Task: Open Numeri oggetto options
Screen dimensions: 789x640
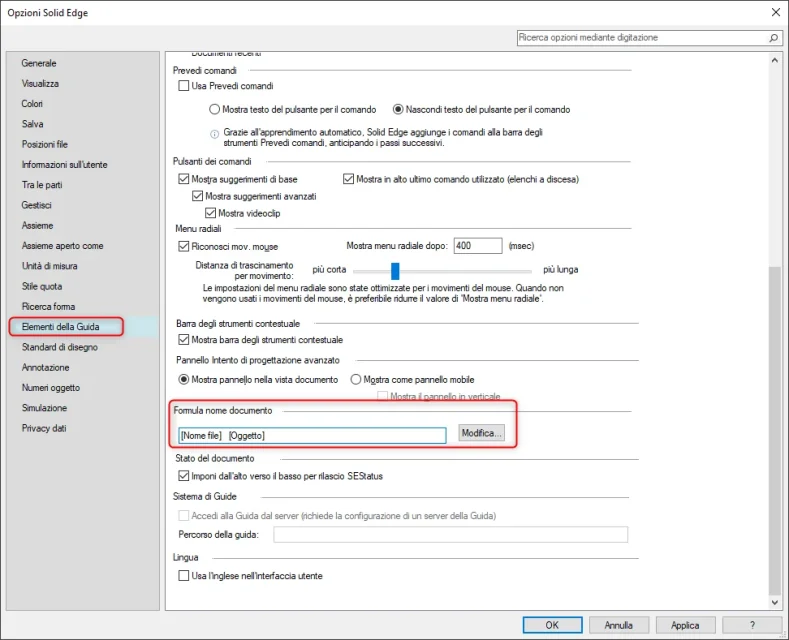Action: click(51, 388)
